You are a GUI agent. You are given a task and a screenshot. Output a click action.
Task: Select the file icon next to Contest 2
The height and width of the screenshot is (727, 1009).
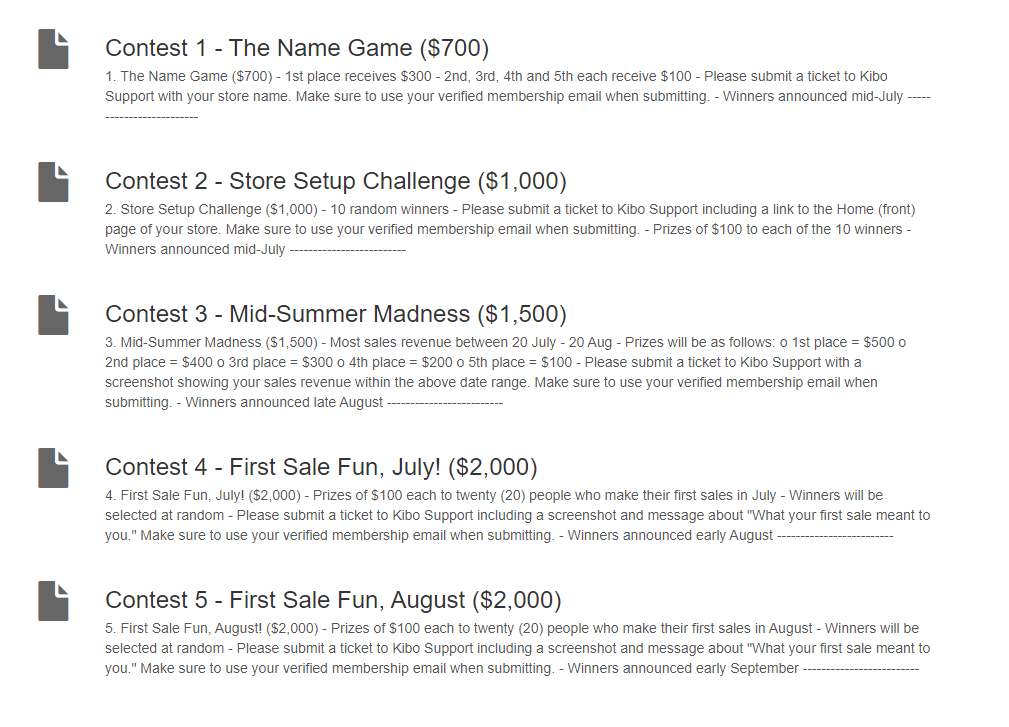pyautogui.click(x=53, y=182)
